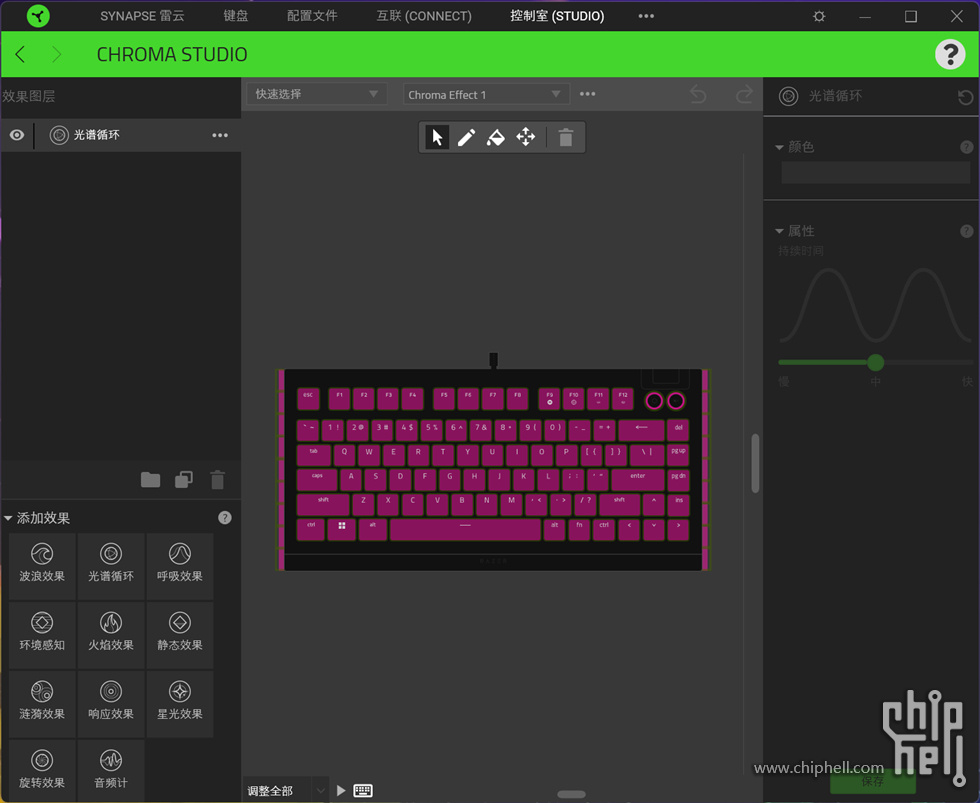Screen dimensions: 980x803
Task: Click the Razer logo icon
Action: pyautogui.click(x=38, y=16)
